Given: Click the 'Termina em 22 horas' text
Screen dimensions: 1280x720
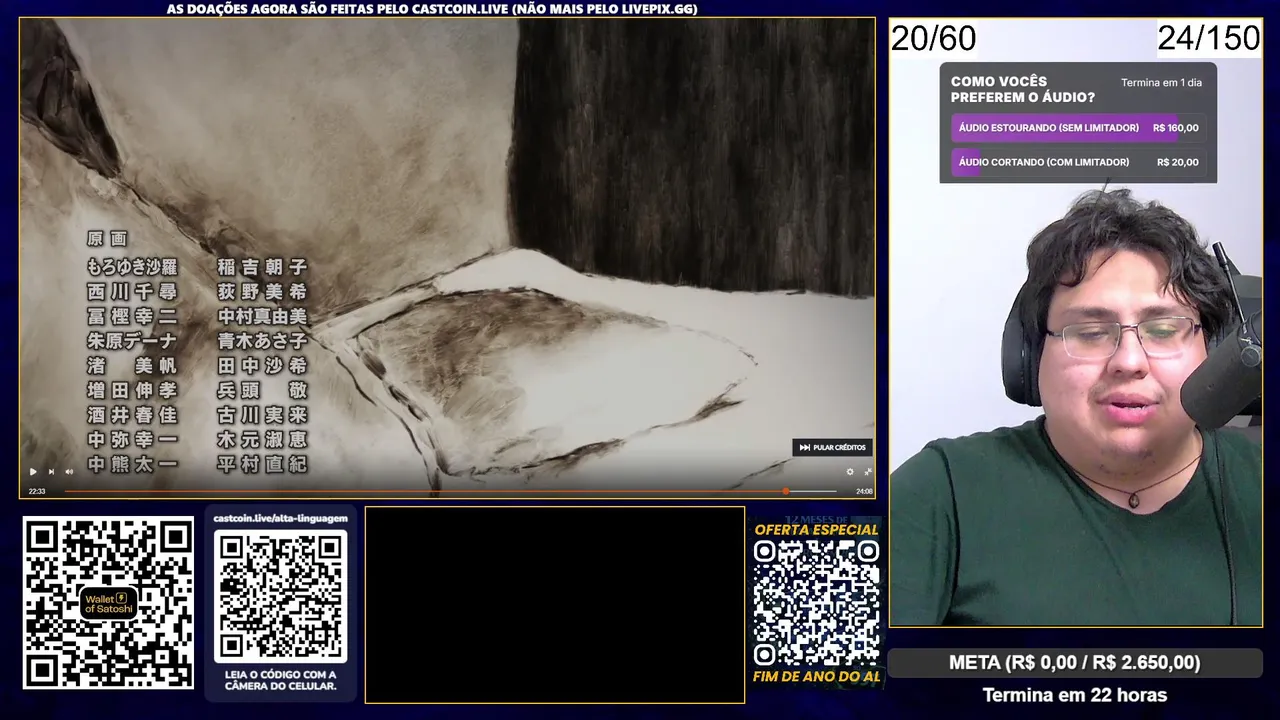Looking at the screenshot, I should coord(1075,695).
